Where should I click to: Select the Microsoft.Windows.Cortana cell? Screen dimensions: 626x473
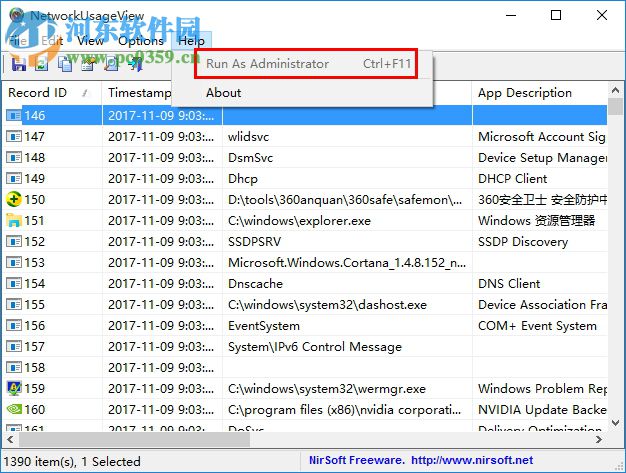pos(347,262)
